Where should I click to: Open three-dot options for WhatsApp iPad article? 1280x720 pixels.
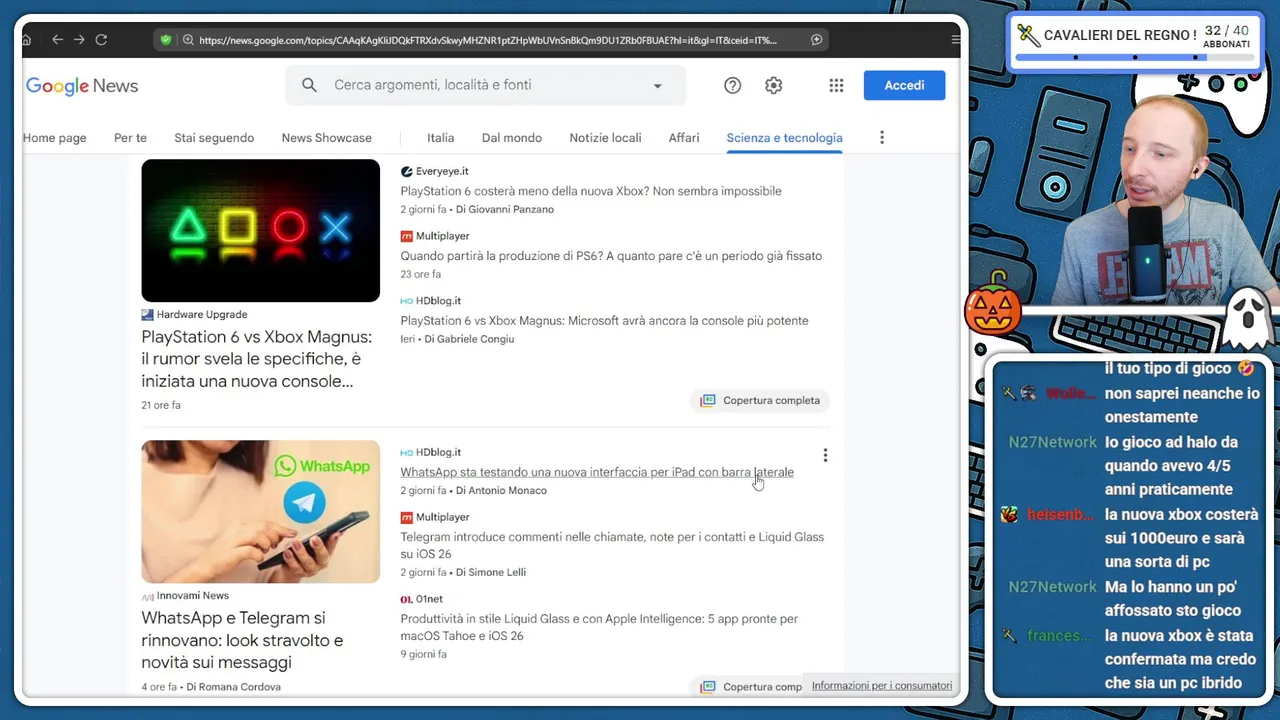825,456
